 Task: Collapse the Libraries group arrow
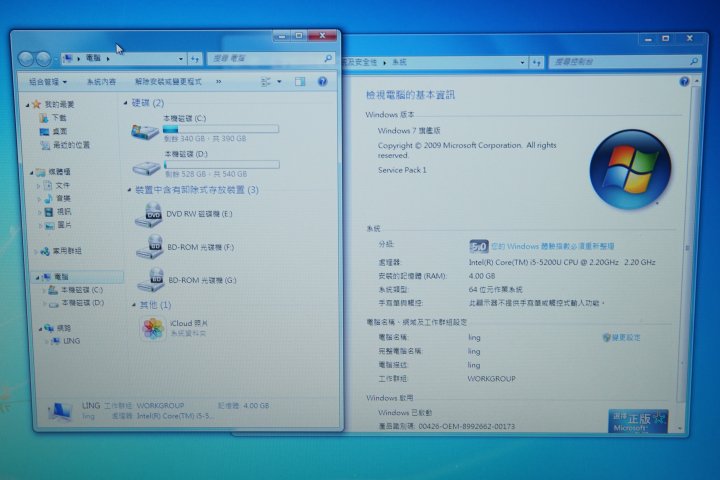(x=31, y=173)
